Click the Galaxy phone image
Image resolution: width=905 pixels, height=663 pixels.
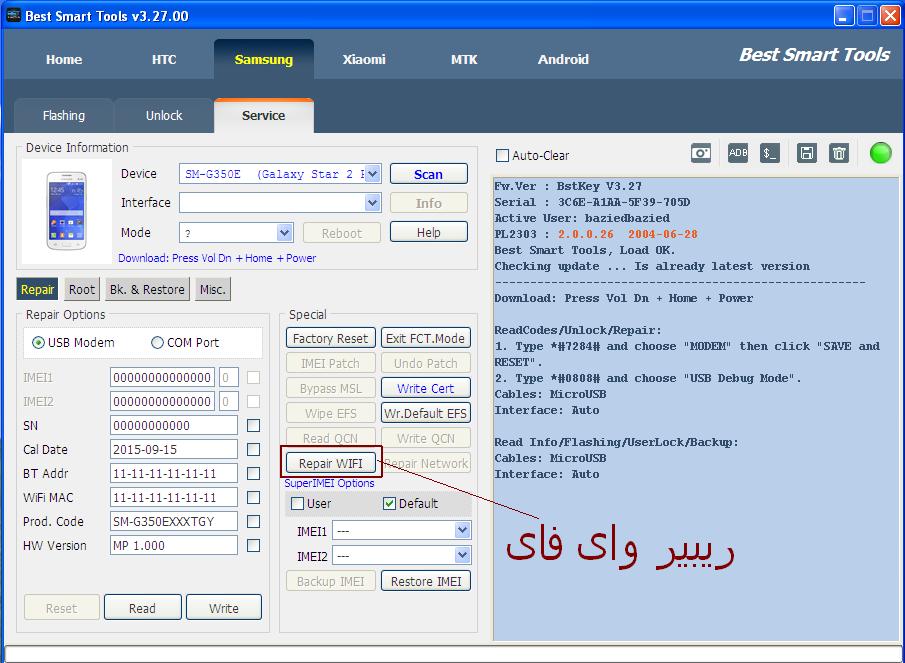tap(66, 211)
